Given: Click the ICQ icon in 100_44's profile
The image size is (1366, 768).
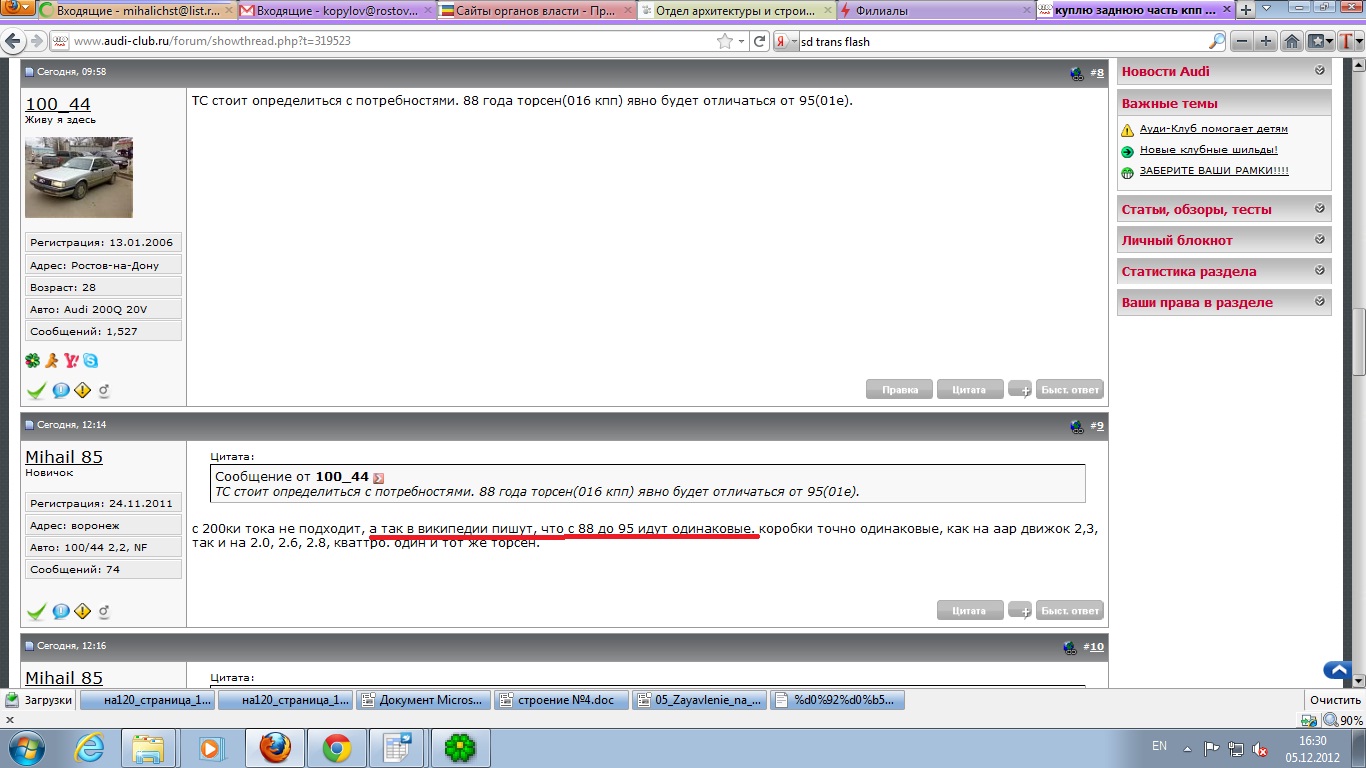Looking at the screenshot, I should 32,361.
